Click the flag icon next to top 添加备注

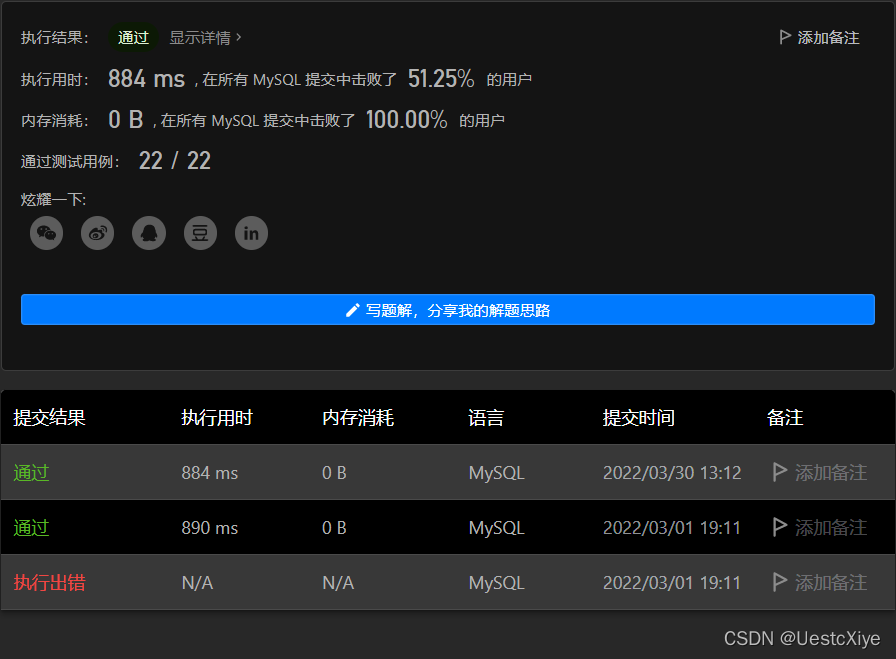[x=786, y=36]
